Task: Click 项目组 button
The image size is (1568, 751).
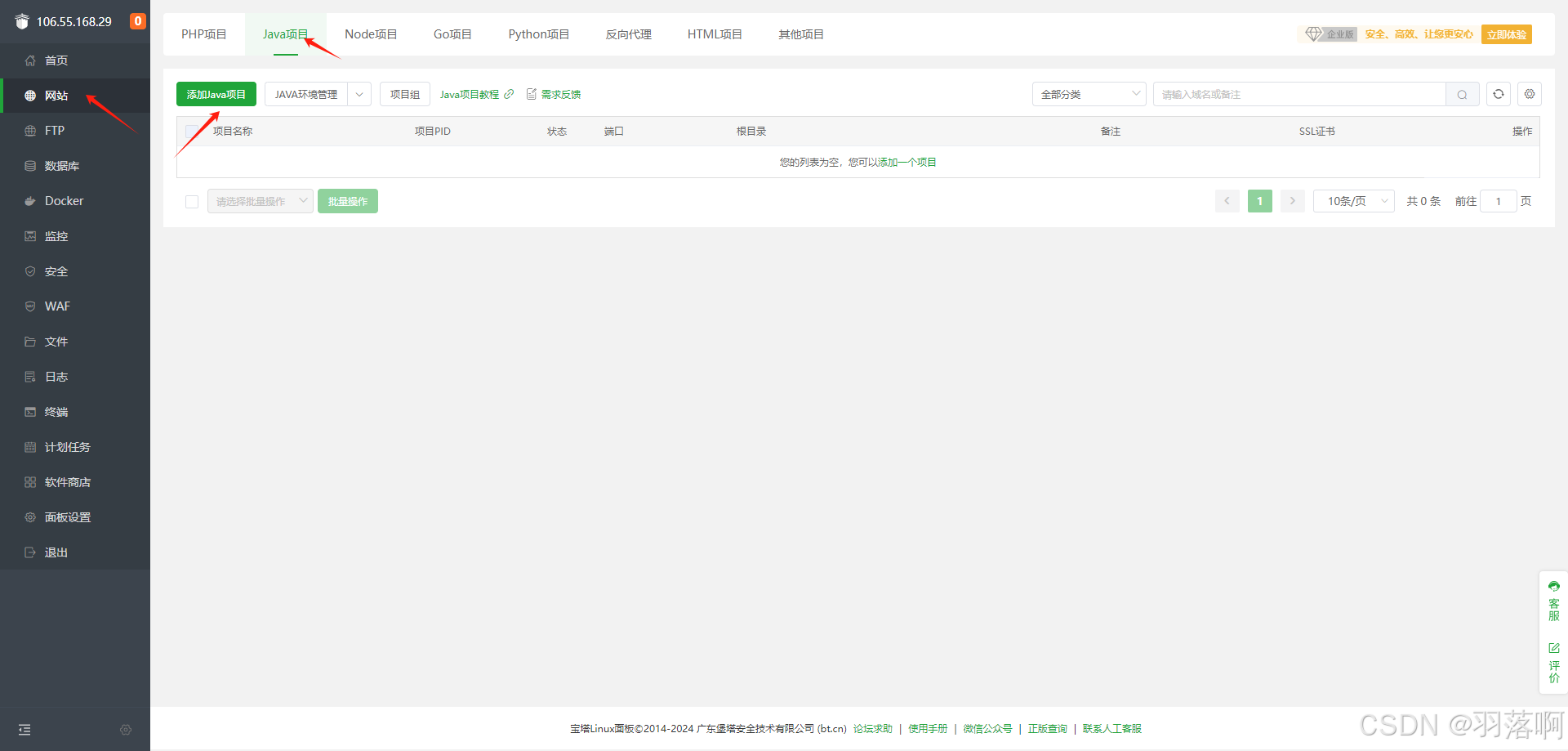Action: click(x=405, y=94)
